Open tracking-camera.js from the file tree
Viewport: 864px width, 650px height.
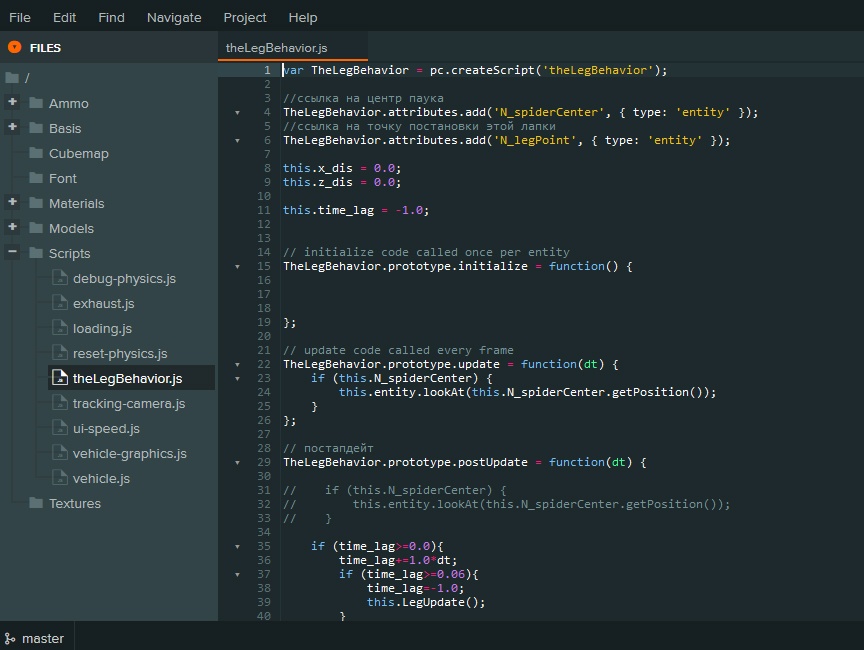(129, 403)
